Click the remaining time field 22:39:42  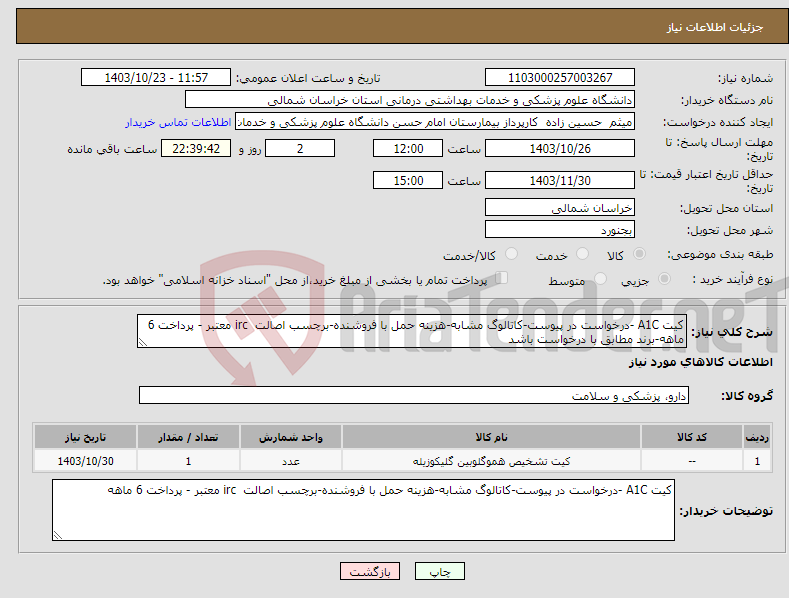click(x=196, y=148)
